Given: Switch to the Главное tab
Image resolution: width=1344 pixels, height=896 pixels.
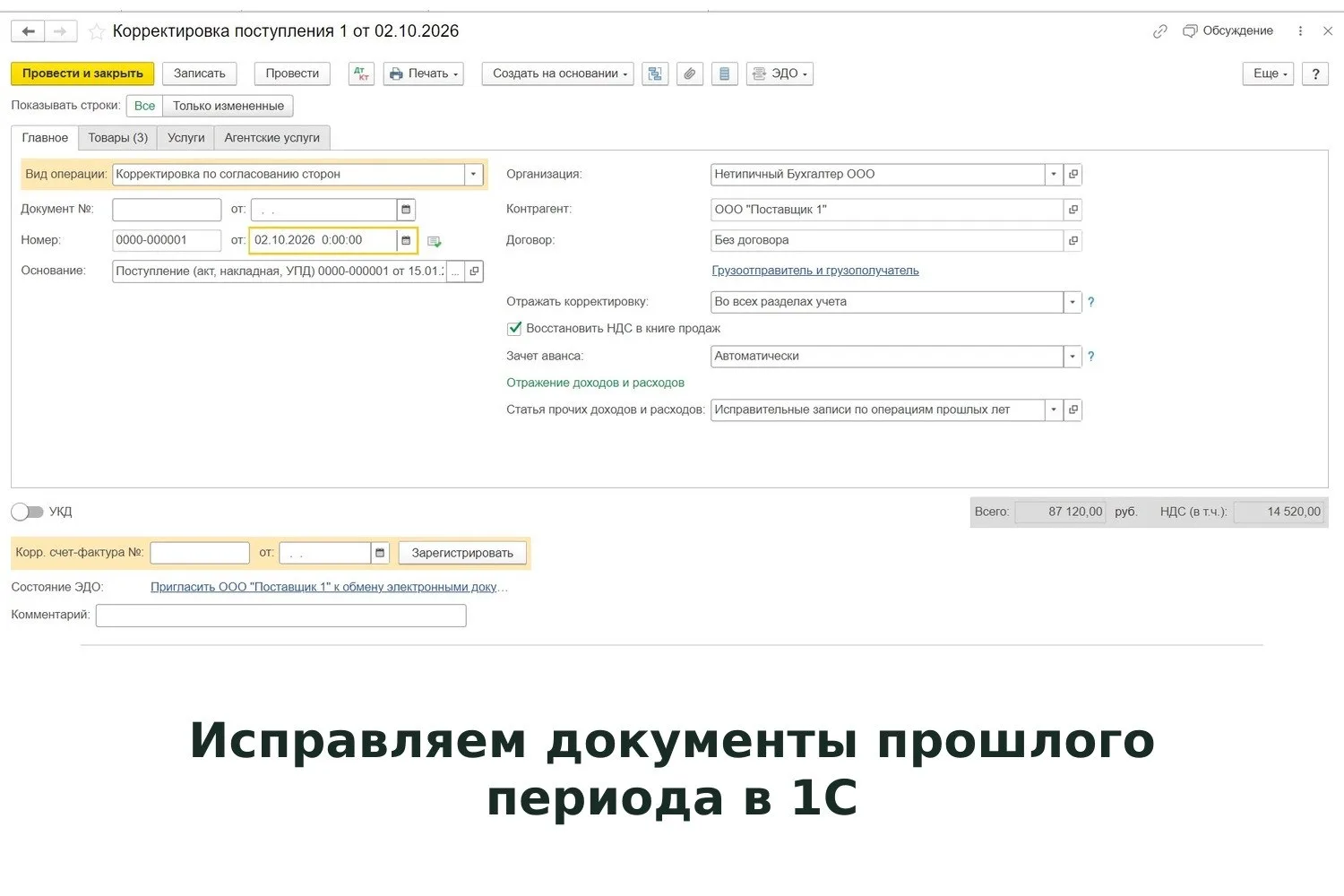Looking at the screenshot, I should 45,138.
